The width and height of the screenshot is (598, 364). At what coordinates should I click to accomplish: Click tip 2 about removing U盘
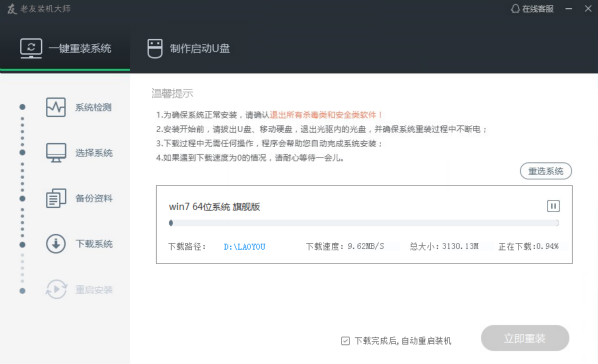[x=322, y=129]
